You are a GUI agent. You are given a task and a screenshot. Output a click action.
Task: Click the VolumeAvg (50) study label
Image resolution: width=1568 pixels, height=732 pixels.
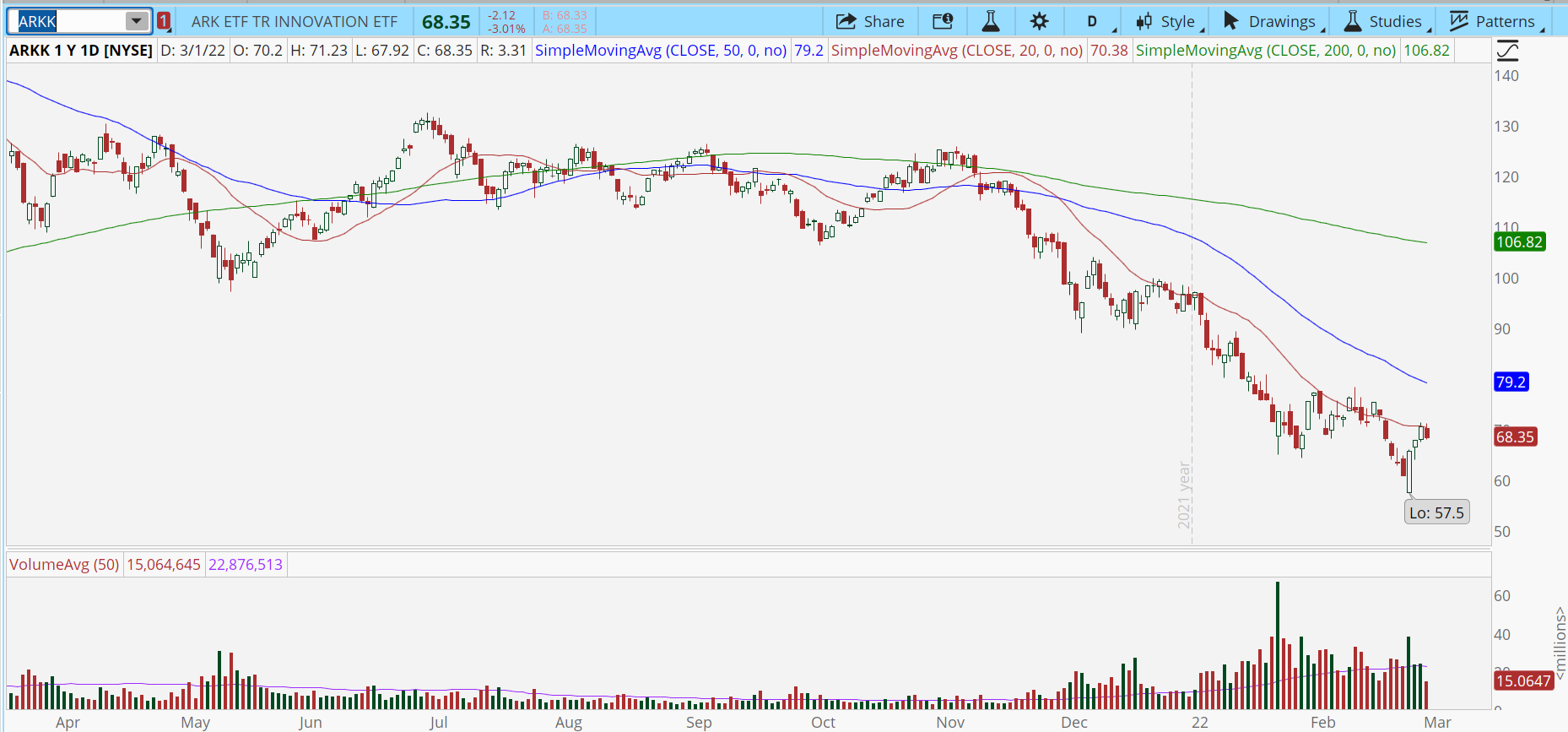[x=64, y=564]
